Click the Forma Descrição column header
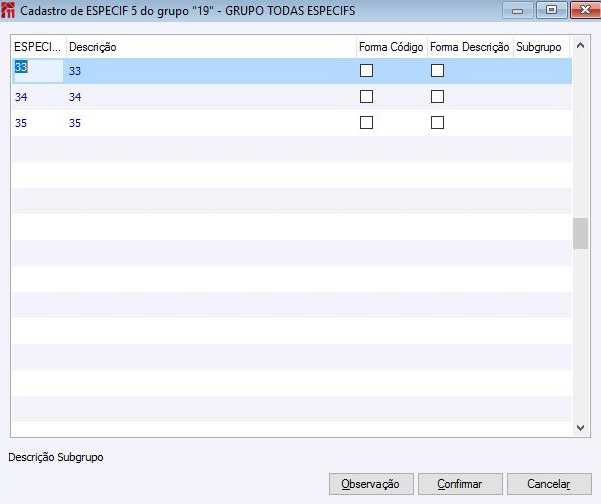The image size is (601, 504). coord(470,47)
